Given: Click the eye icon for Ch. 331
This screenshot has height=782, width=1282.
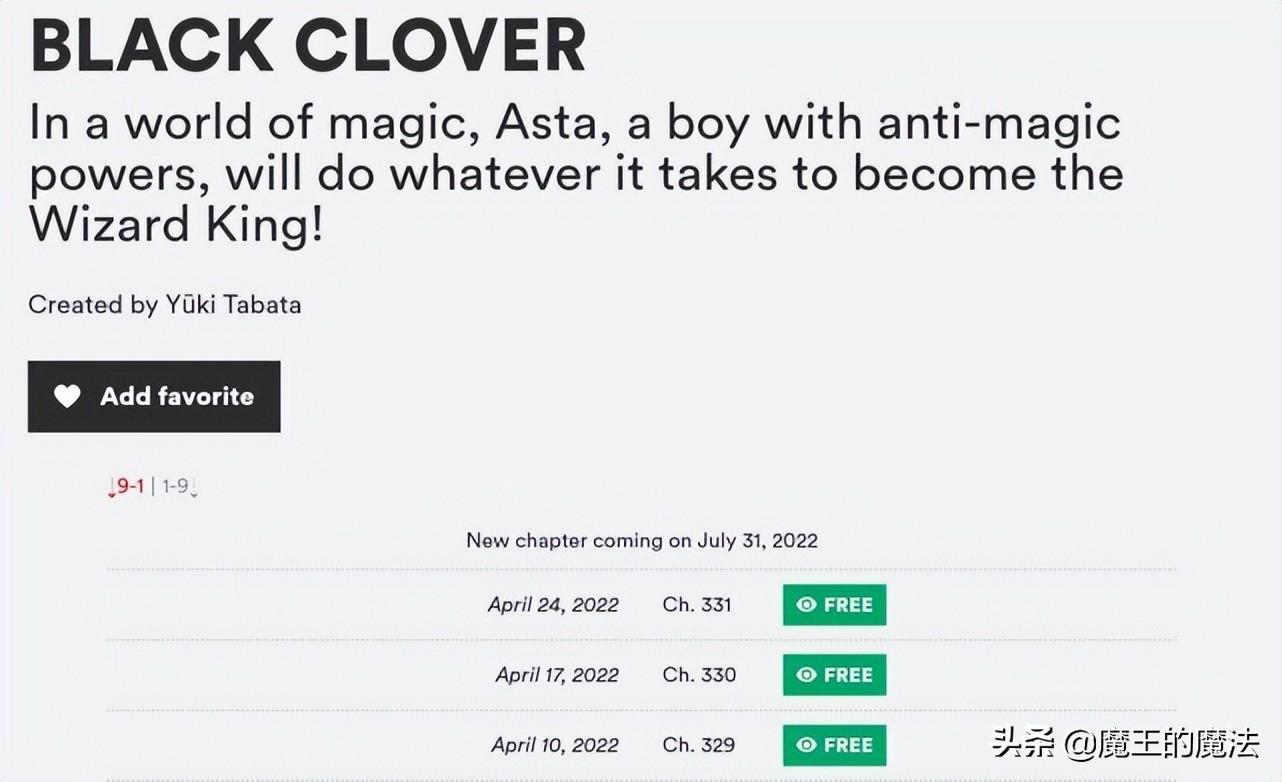Looking at the screenshot, I should pos(806,605).
